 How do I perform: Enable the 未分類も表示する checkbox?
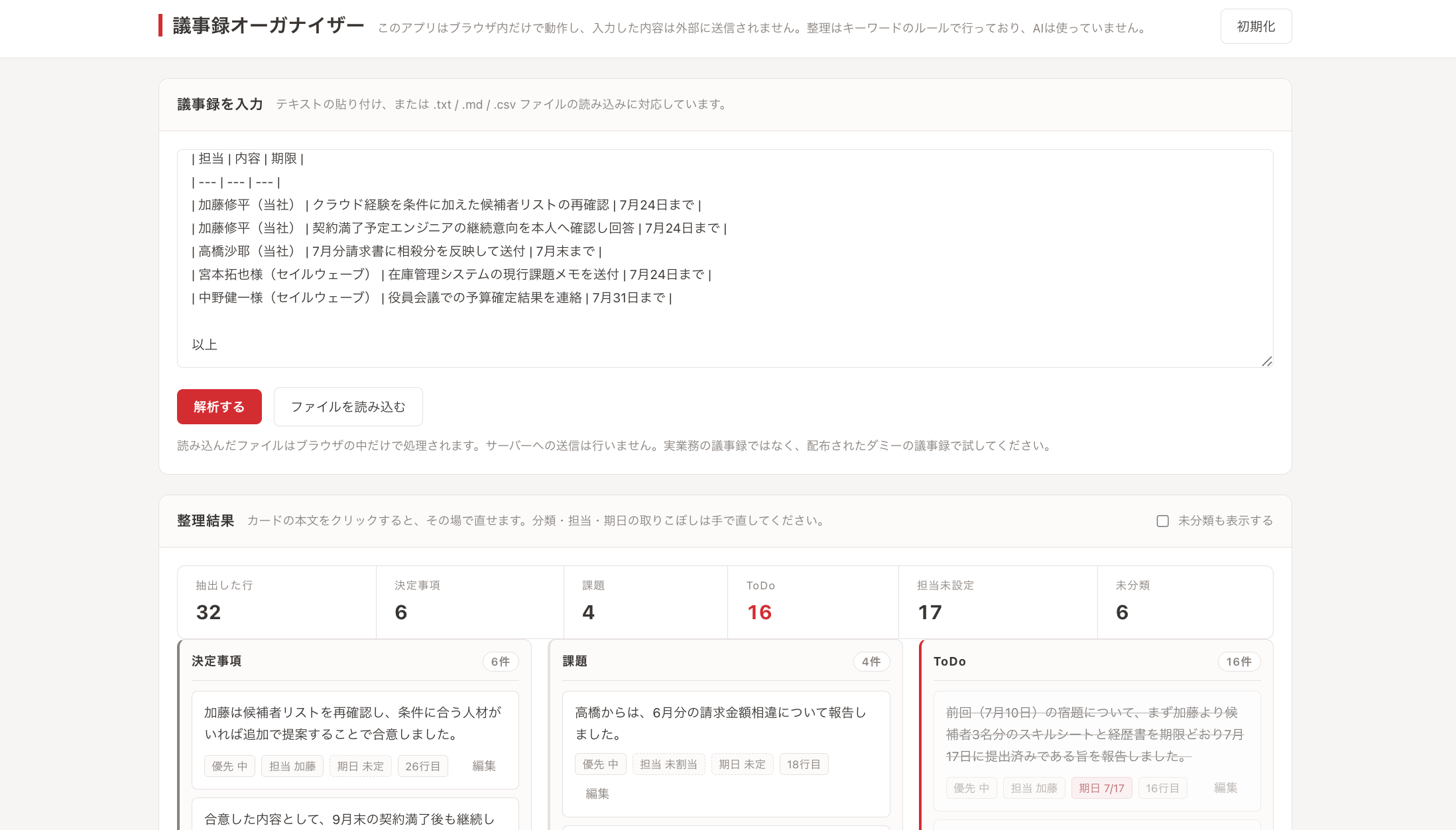1162,521
